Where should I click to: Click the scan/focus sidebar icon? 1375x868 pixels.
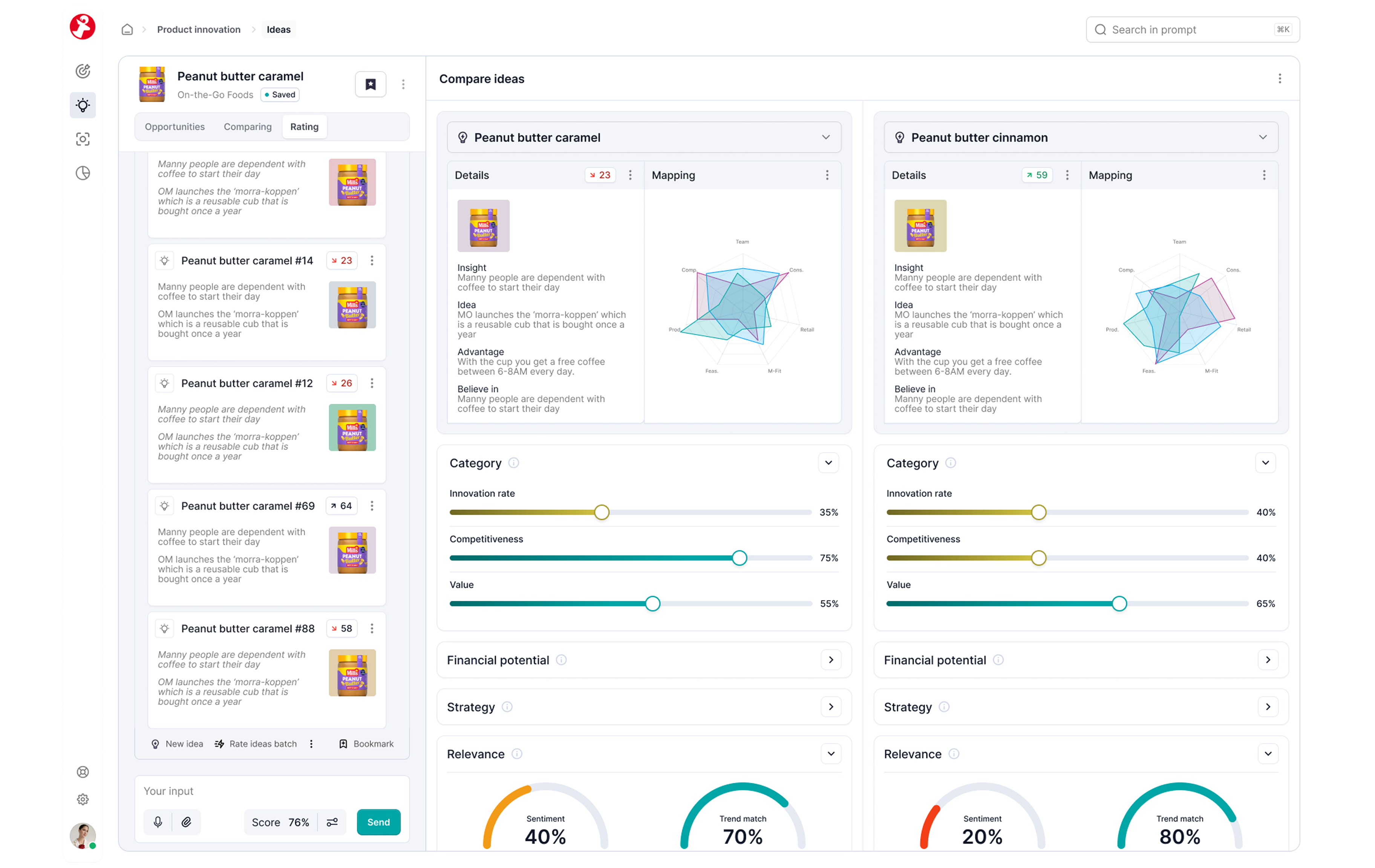point(83,139)
